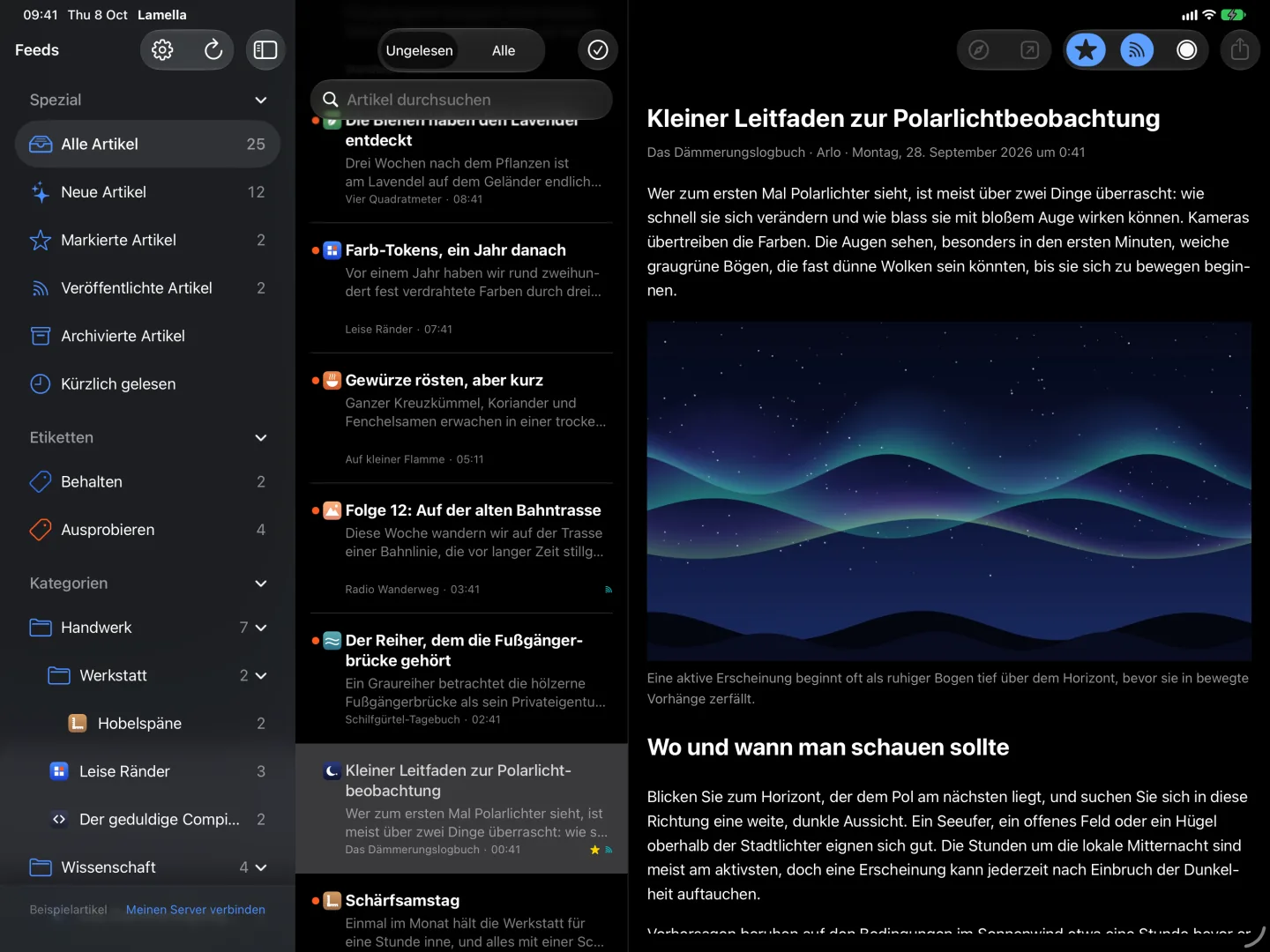Screen dimensions: 1270x952
Task: Switch to the Ungelesen tab
Action: tap(420, 50)
